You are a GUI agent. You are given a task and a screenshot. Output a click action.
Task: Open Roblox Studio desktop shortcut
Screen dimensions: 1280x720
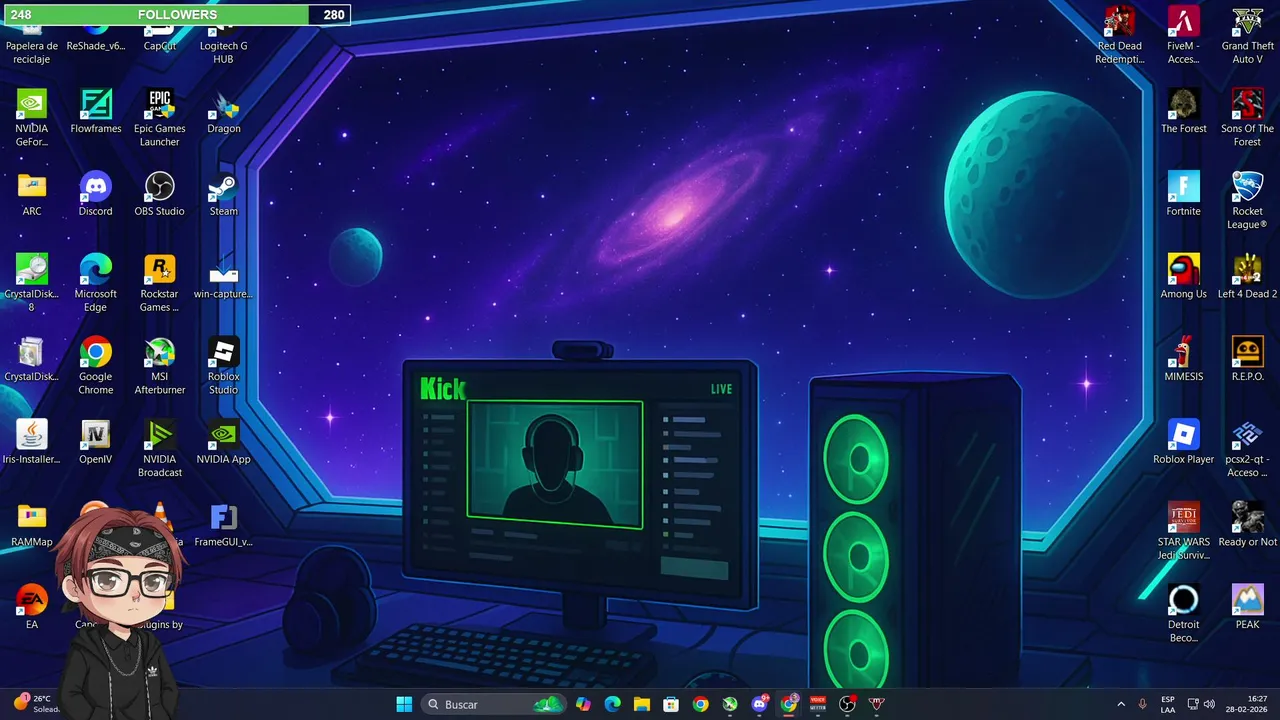pos(224,366)
